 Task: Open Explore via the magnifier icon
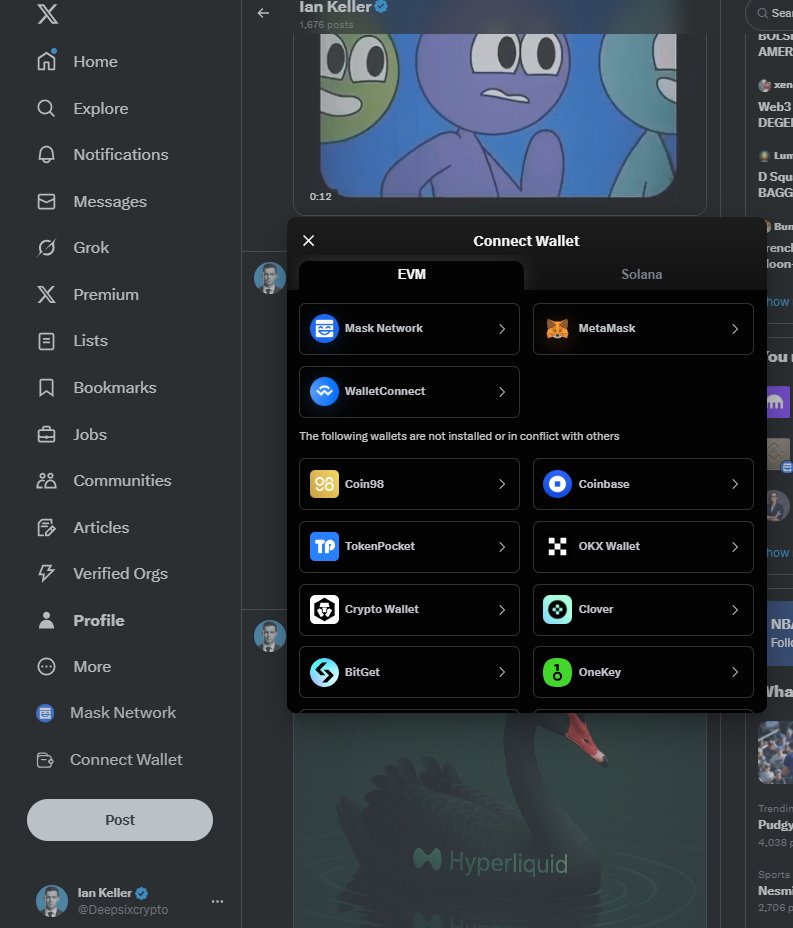[x=46, y=108]
